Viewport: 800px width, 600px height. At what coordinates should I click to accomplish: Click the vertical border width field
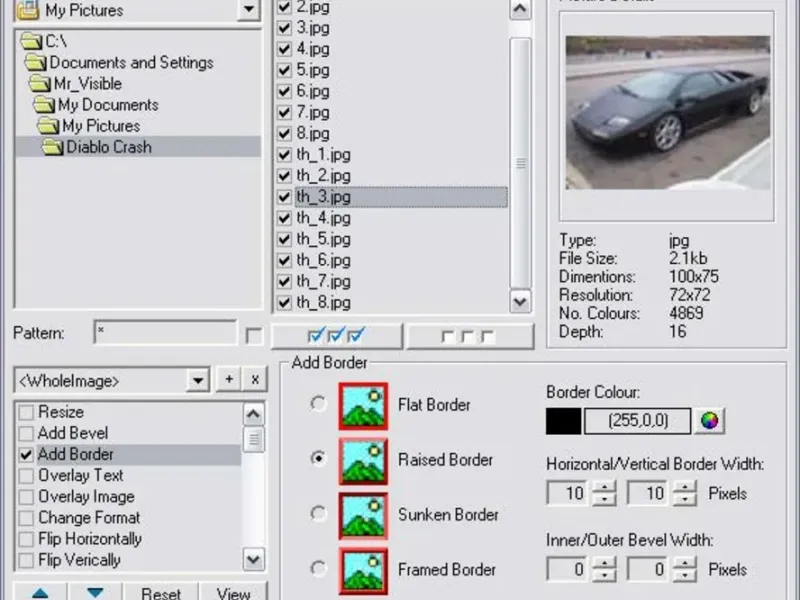649,493
